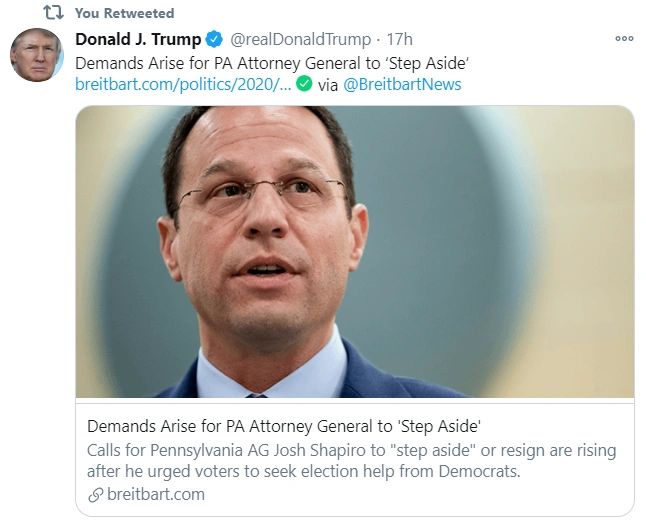Open Donald J. Trump's profile avatar

[x=37, y=54]
